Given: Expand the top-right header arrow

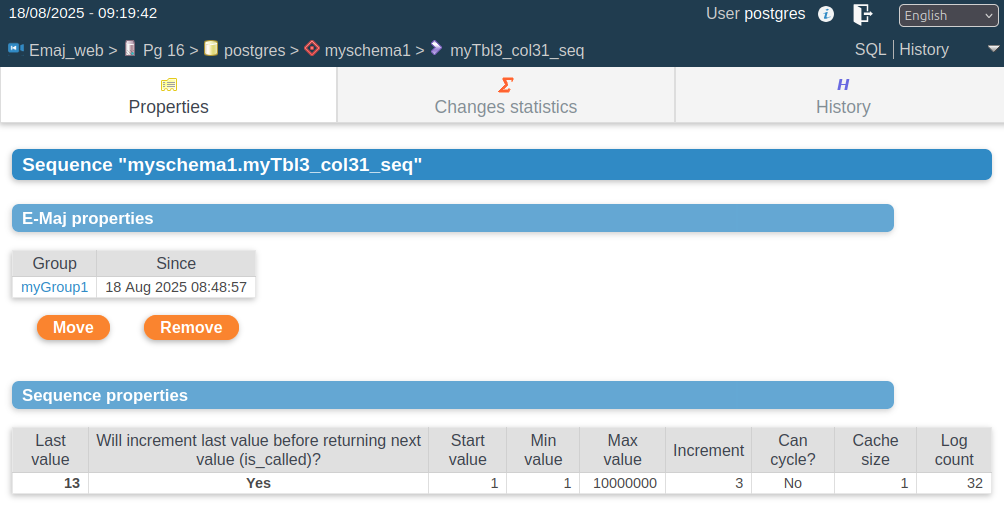Looking at the screenshot, I should tap(993, 49).
